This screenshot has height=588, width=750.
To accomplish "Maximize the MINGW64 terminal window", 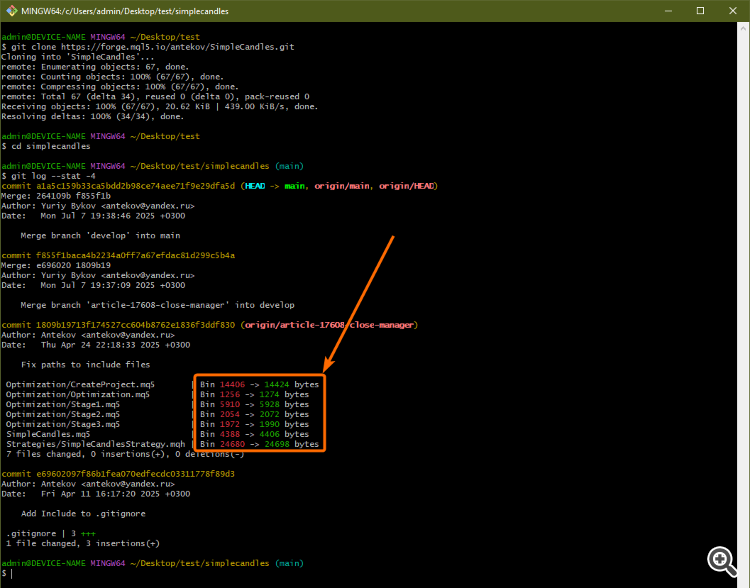I will 700,11.
